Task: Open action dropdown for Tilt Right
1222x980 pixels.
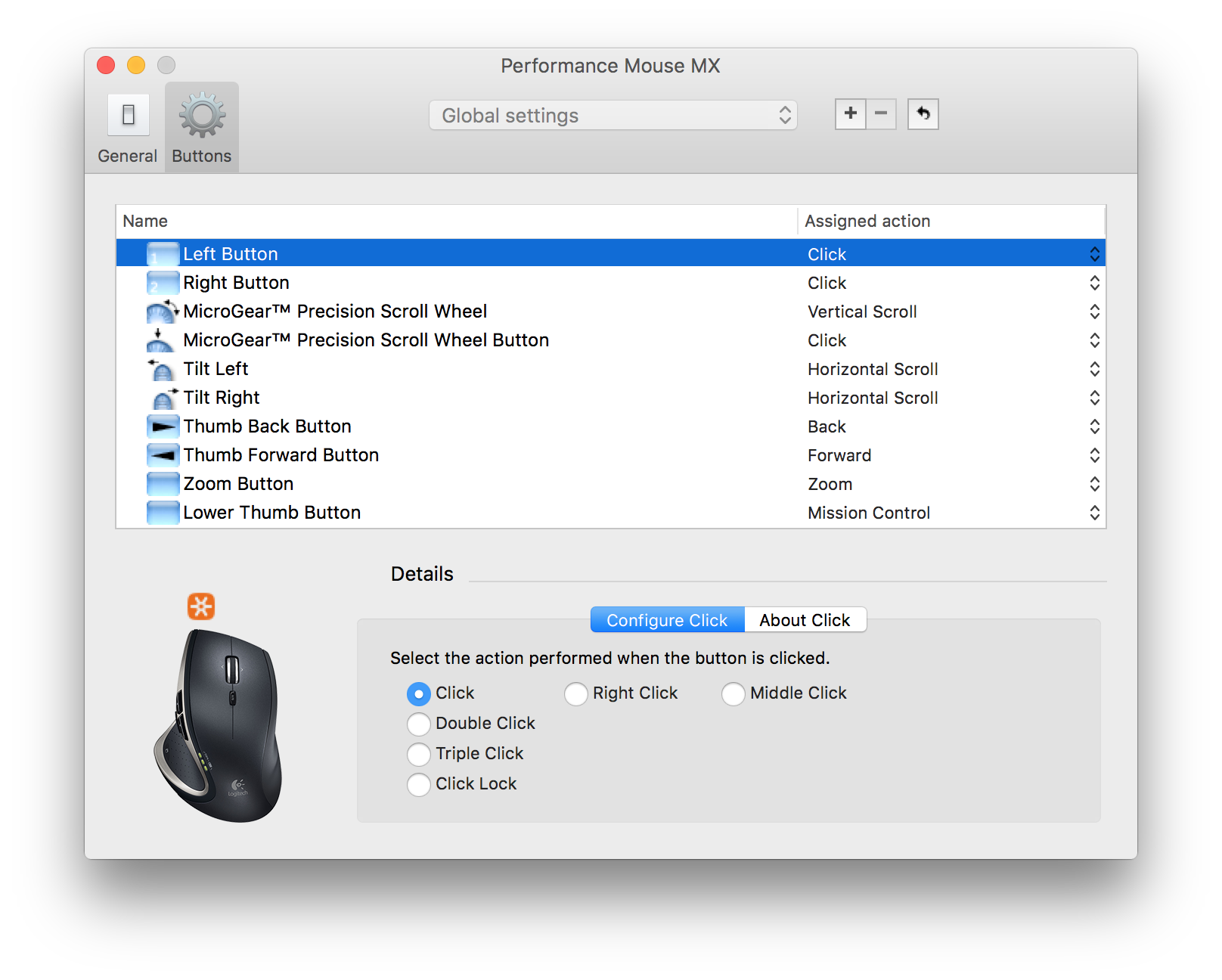Action: click(1094, 398)
